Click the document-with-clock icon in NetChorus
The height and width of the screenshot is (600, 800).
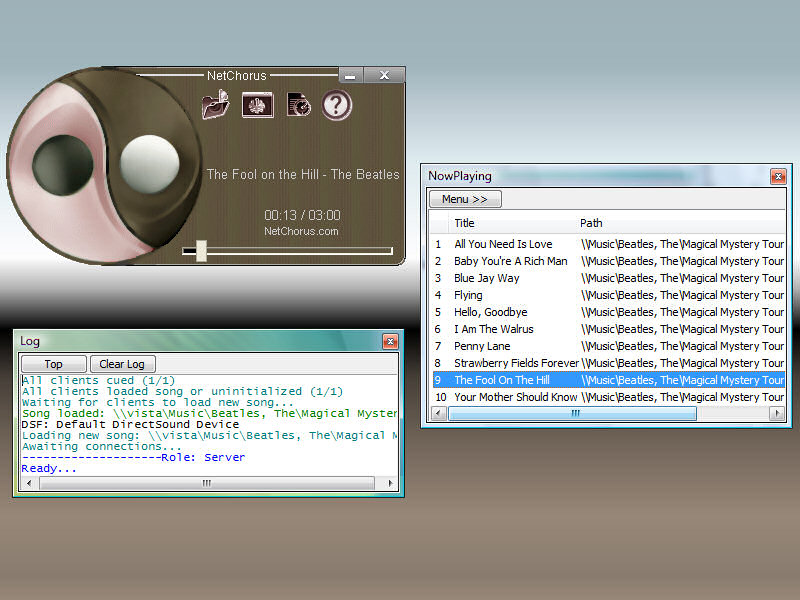pos(298,104)
